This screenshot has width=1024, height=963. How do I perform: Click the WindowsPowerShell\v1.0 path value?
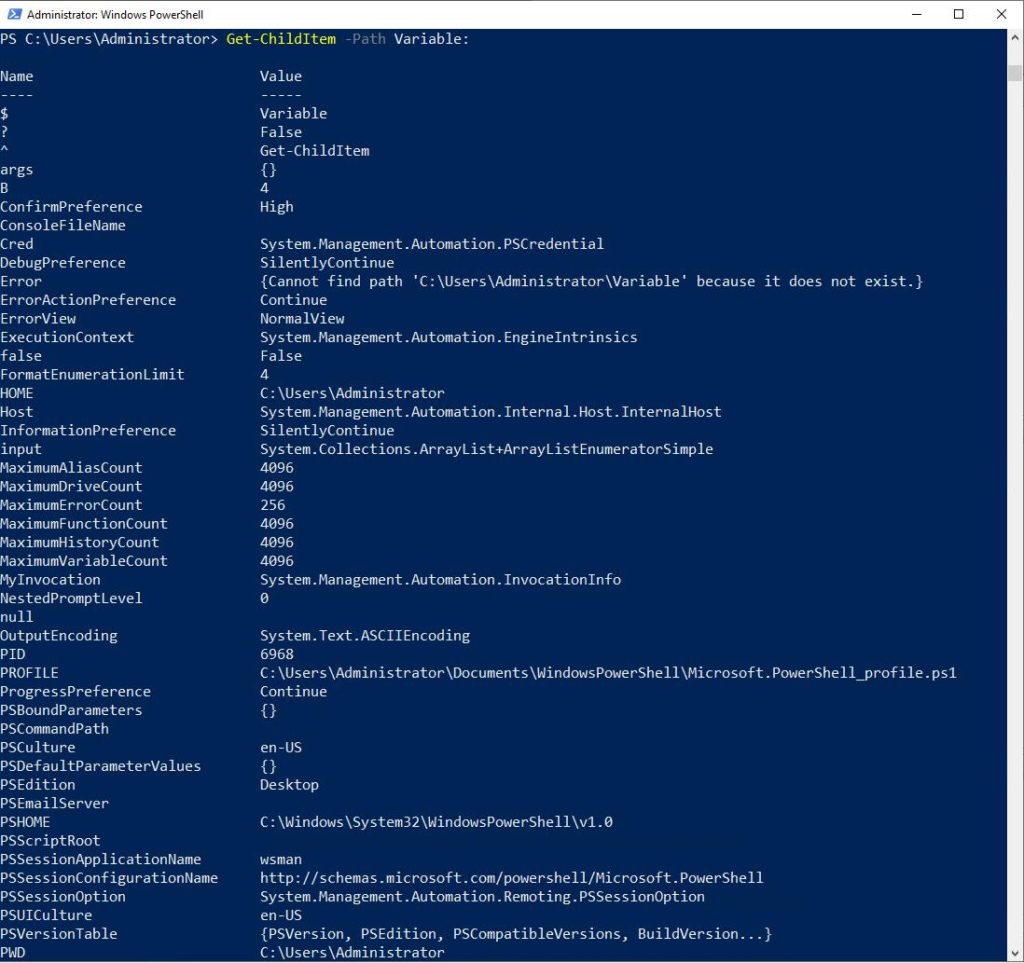pos(436,823)
